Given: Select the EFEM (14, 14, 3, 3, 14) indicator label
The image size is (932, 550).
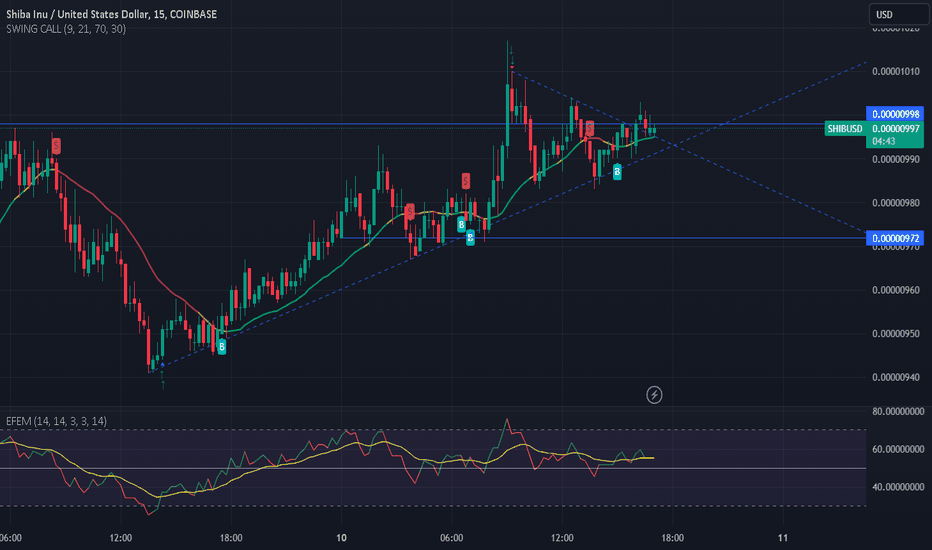Looking at the screenshot, I should click(56, 421).
